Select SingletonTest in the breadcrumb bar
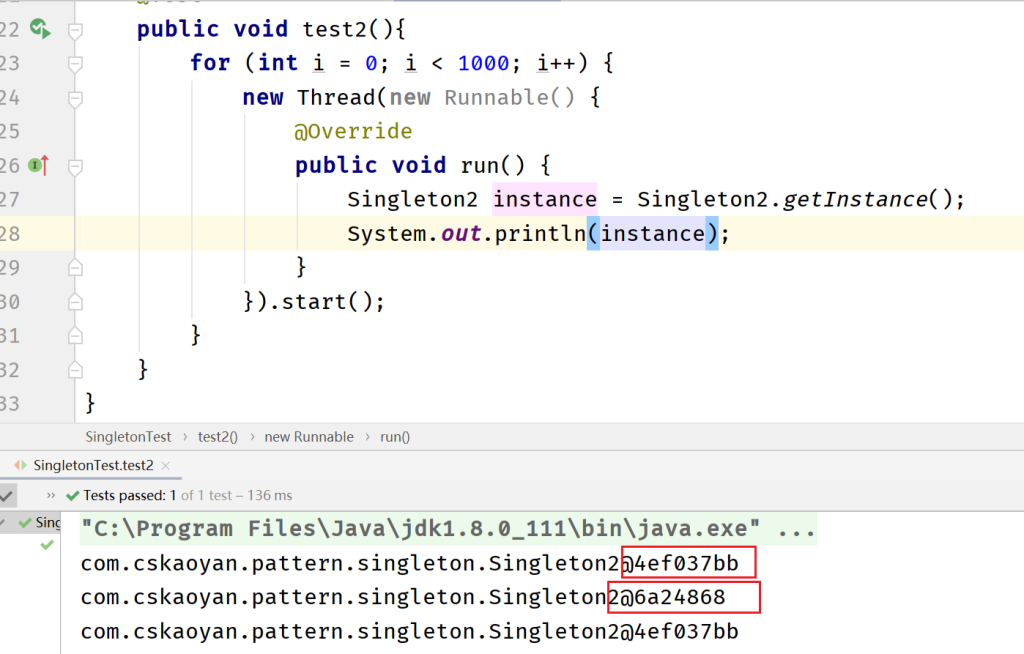Viewport: 1024px width, 654px height. (128, 436)
